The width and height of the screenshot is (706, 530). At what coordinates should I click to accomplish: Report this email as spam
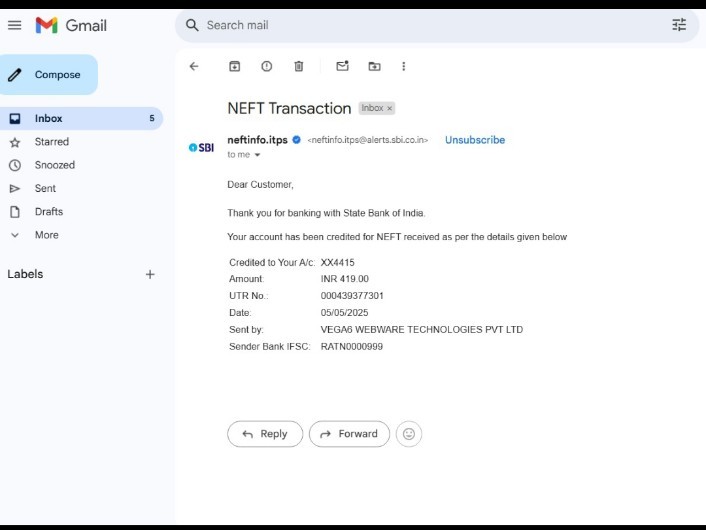[x=267, y=66]
